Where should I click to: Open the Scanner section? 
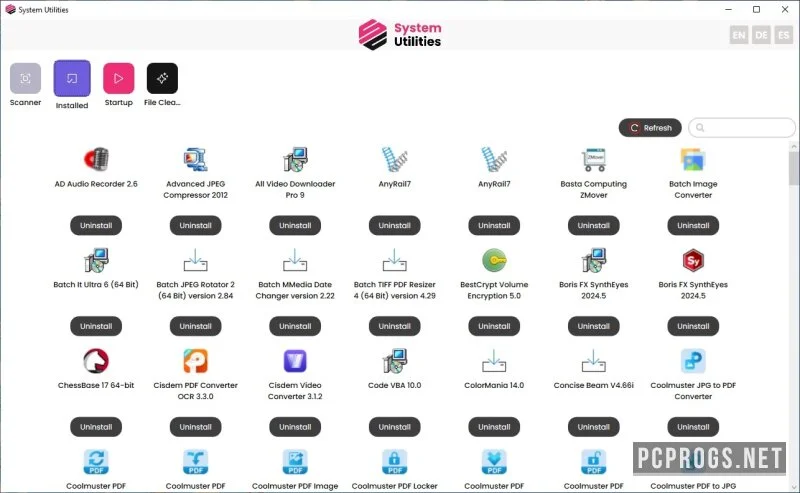[x=26, y=78]
